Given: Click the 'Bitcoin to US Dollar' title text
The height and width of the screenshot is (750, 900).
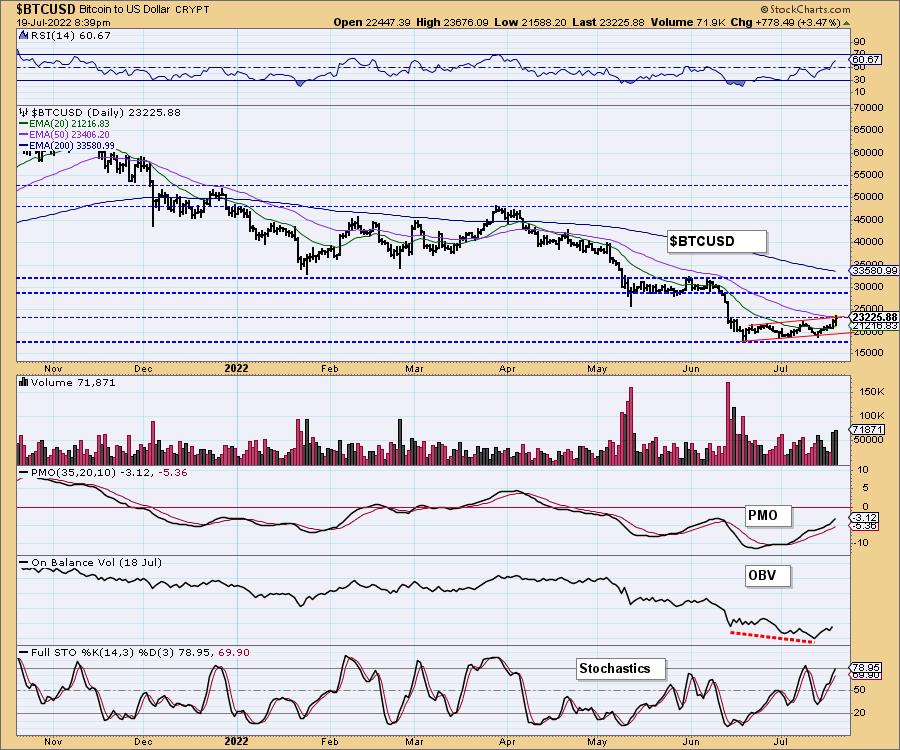Looking at the screenshot, I should click(124, 10).
